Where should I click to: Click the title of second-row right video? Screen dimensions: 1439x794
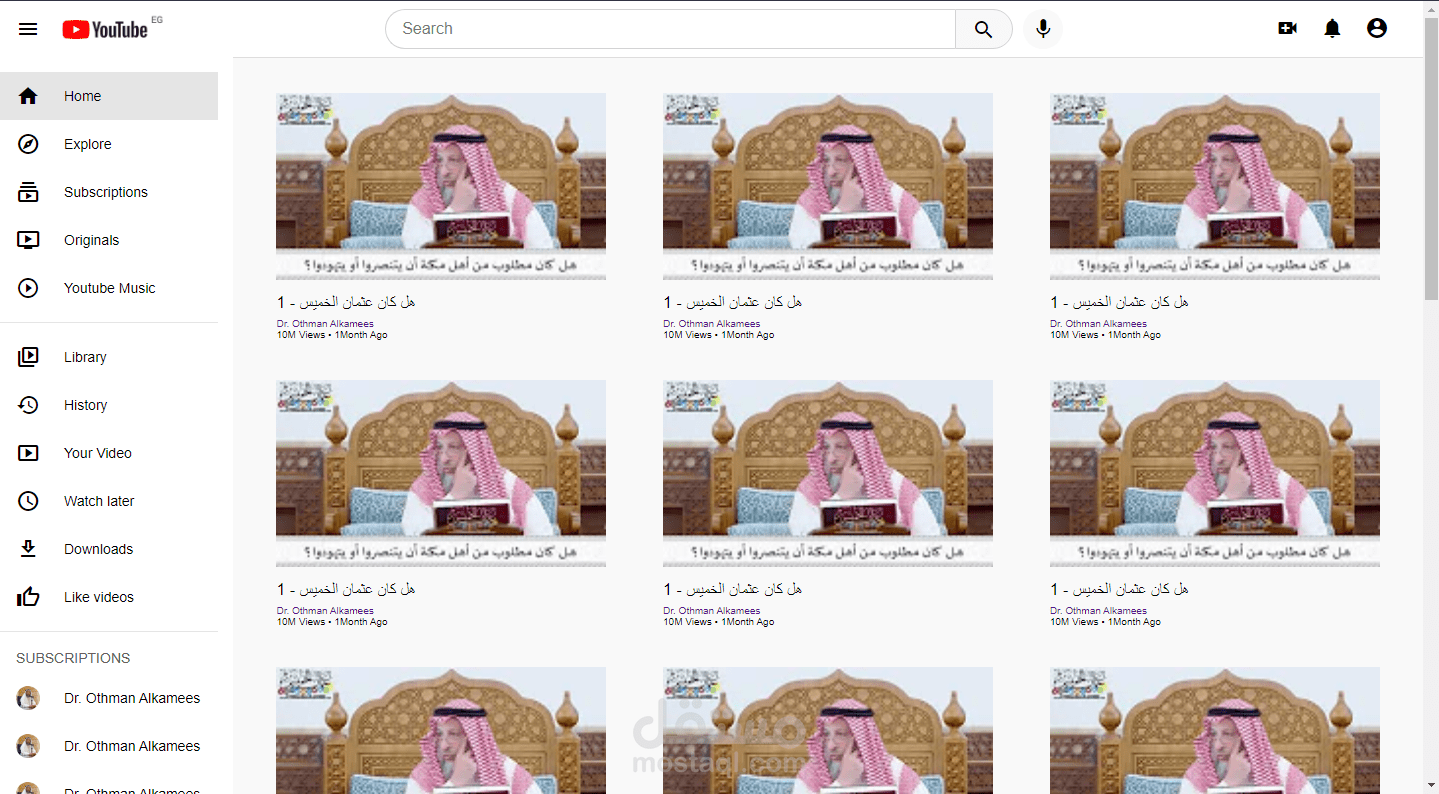(x=1120, y=589)
